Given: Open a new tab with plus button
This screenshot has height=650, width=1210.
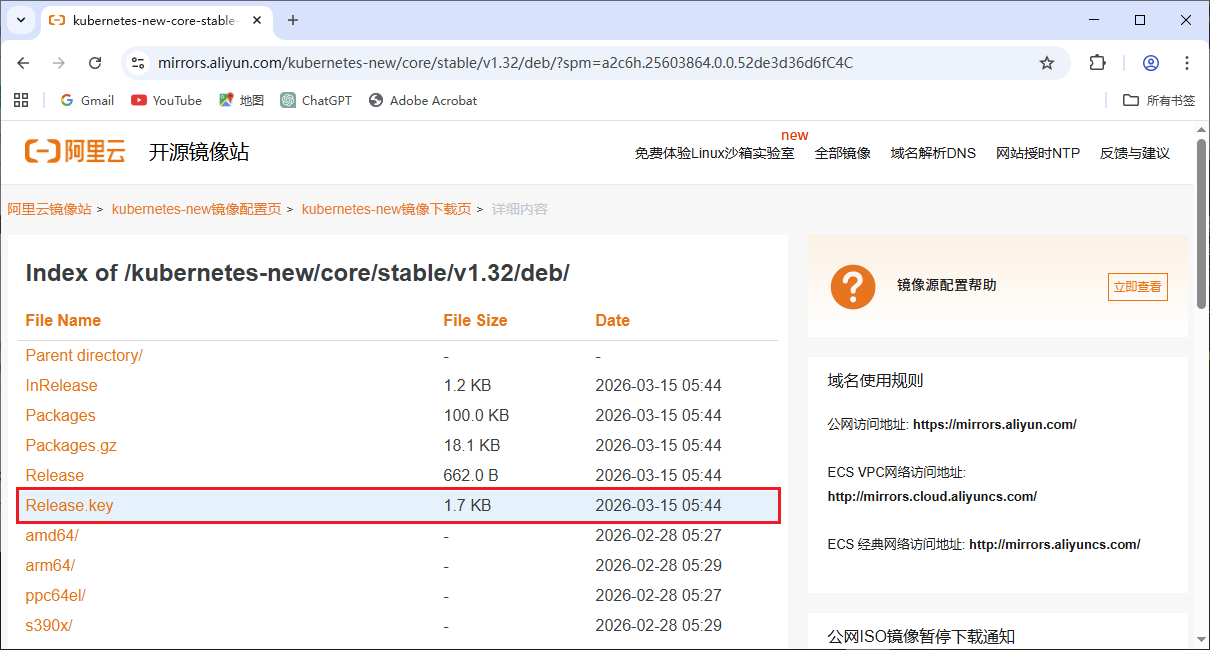Looking at the screenshot, I should click(293, 20).
